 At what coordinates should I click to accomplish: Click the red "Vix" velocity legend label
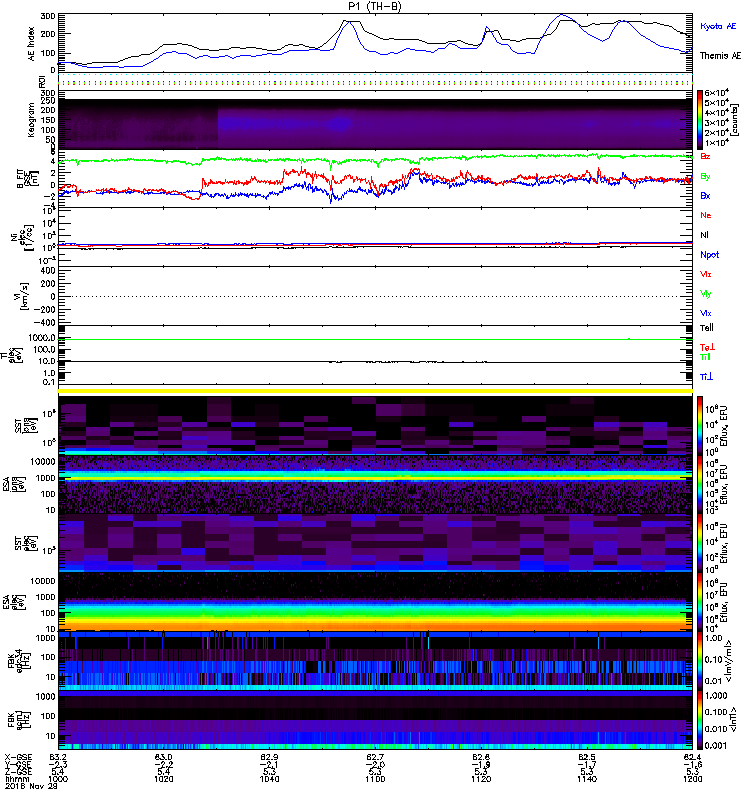tap(706, 274)
